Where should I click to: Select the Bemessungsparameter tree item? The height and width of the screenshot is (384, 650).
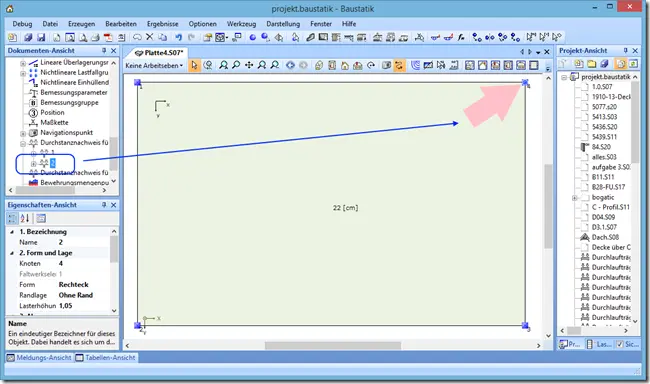(x=74, y=92)
